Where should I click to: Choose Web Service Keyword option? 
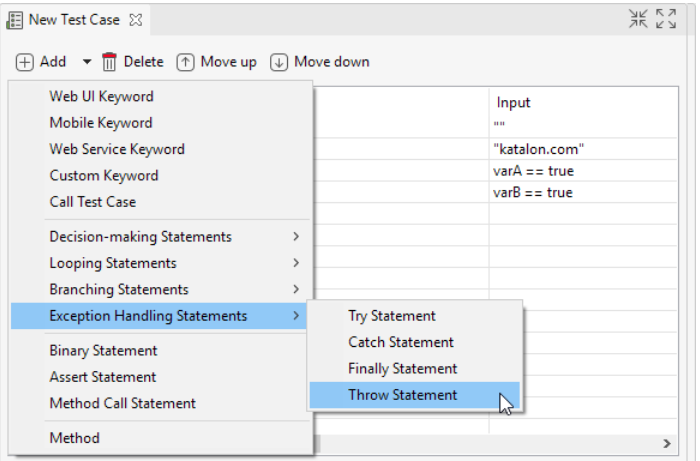tap(117, 149)
